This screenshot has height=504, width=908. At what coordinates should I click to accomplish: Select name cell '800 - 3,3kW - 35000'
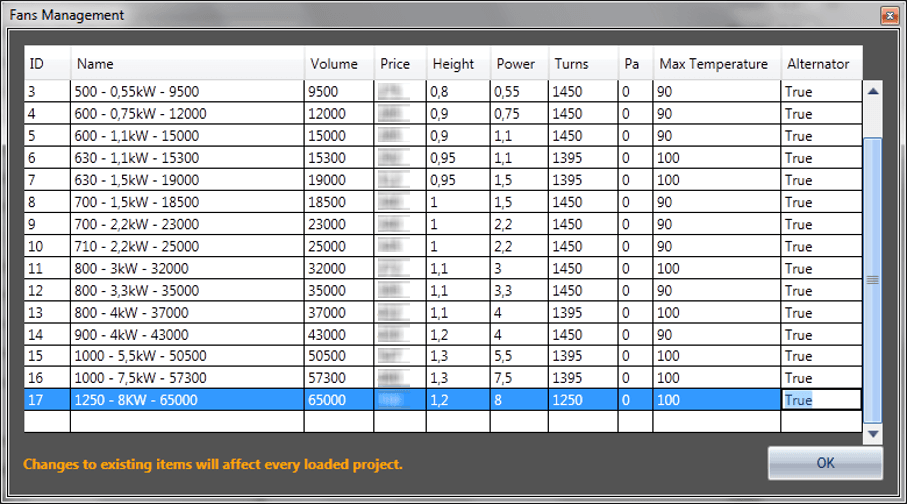(x=187, y=290)
